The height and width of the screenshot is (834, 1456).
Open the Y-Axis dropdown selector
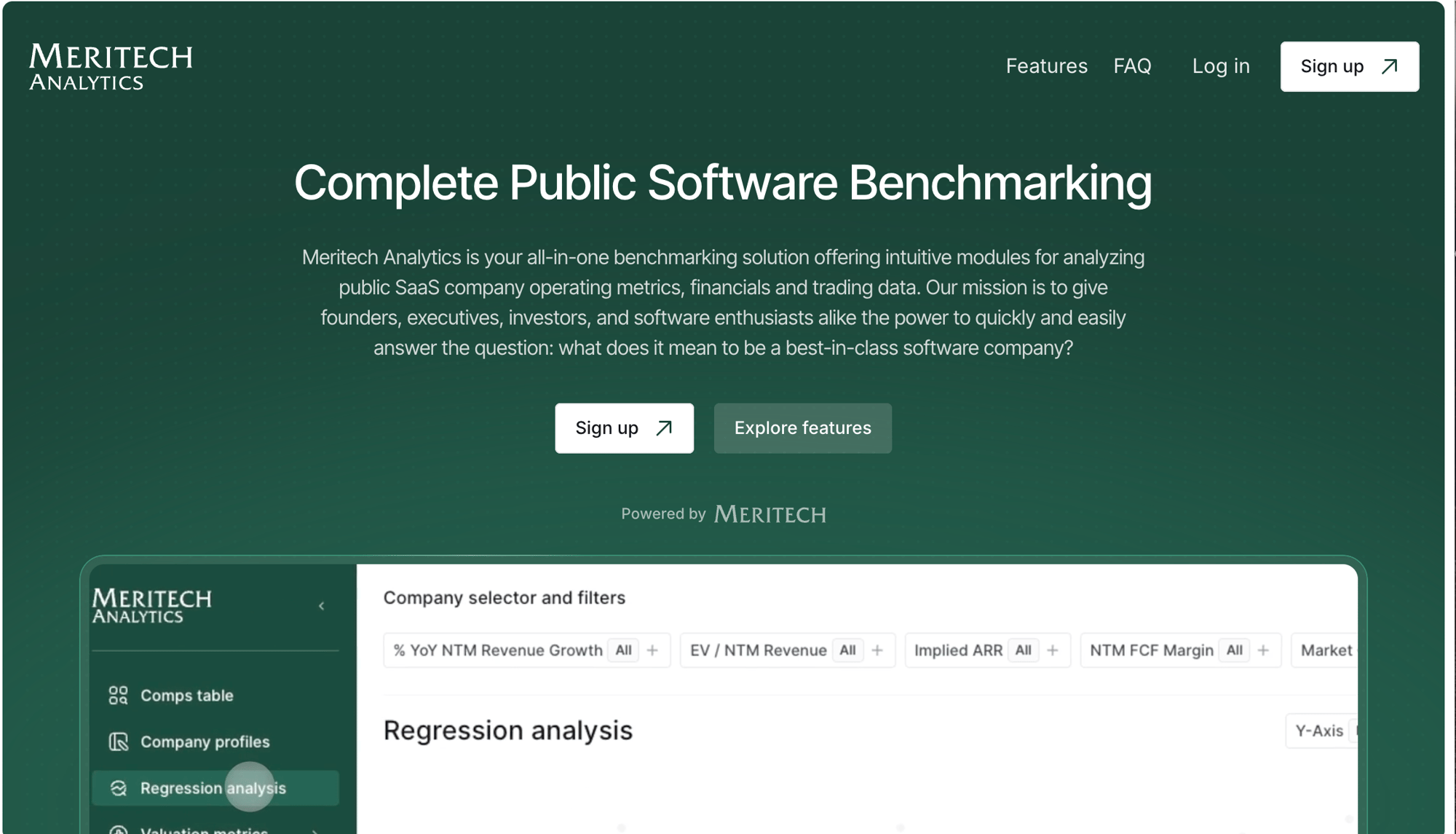pos(1321,731)
